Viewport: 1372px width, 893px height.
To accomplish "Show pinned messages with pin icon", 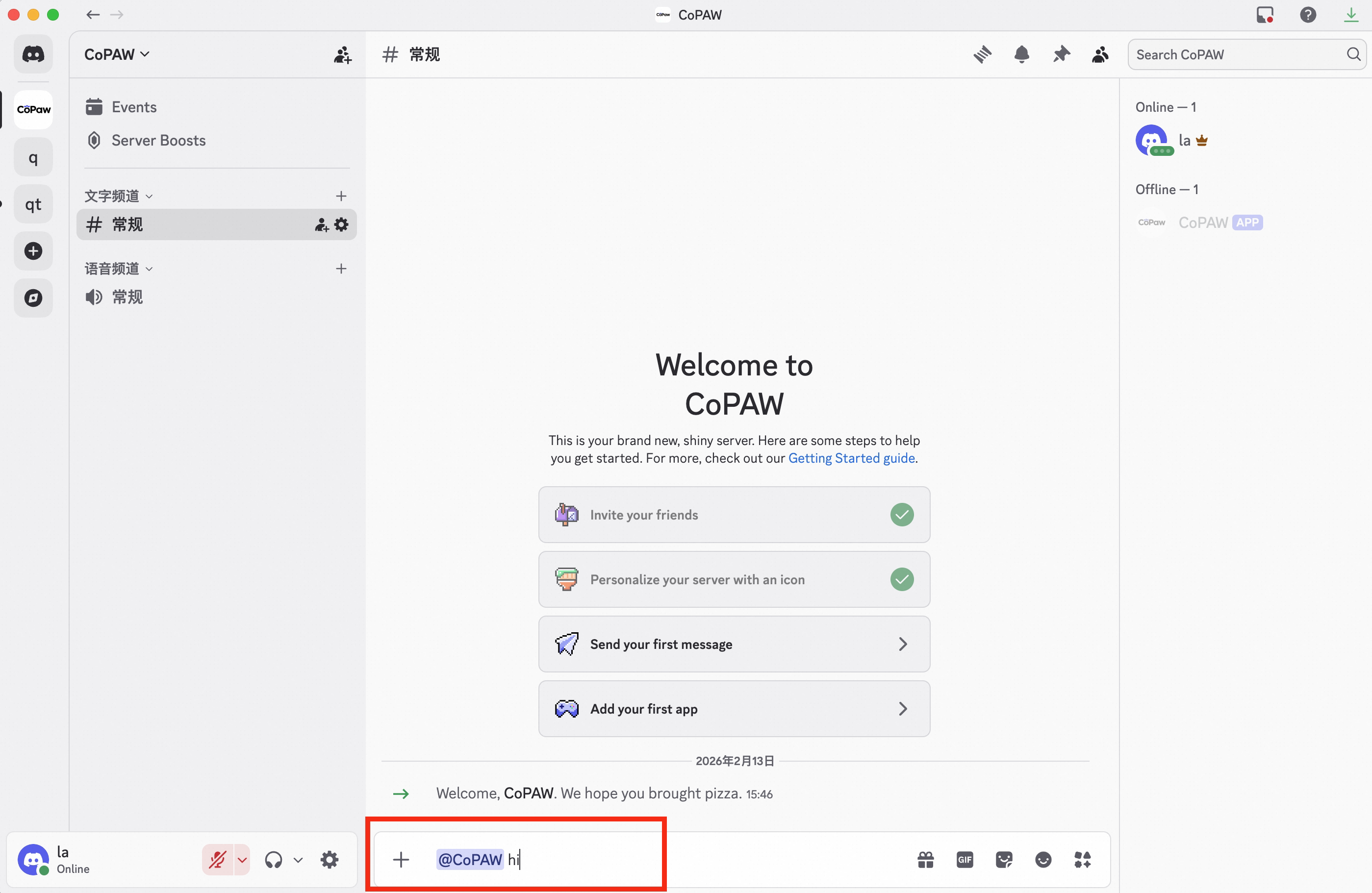I will pyautogui.click(x=1061, y=55).
